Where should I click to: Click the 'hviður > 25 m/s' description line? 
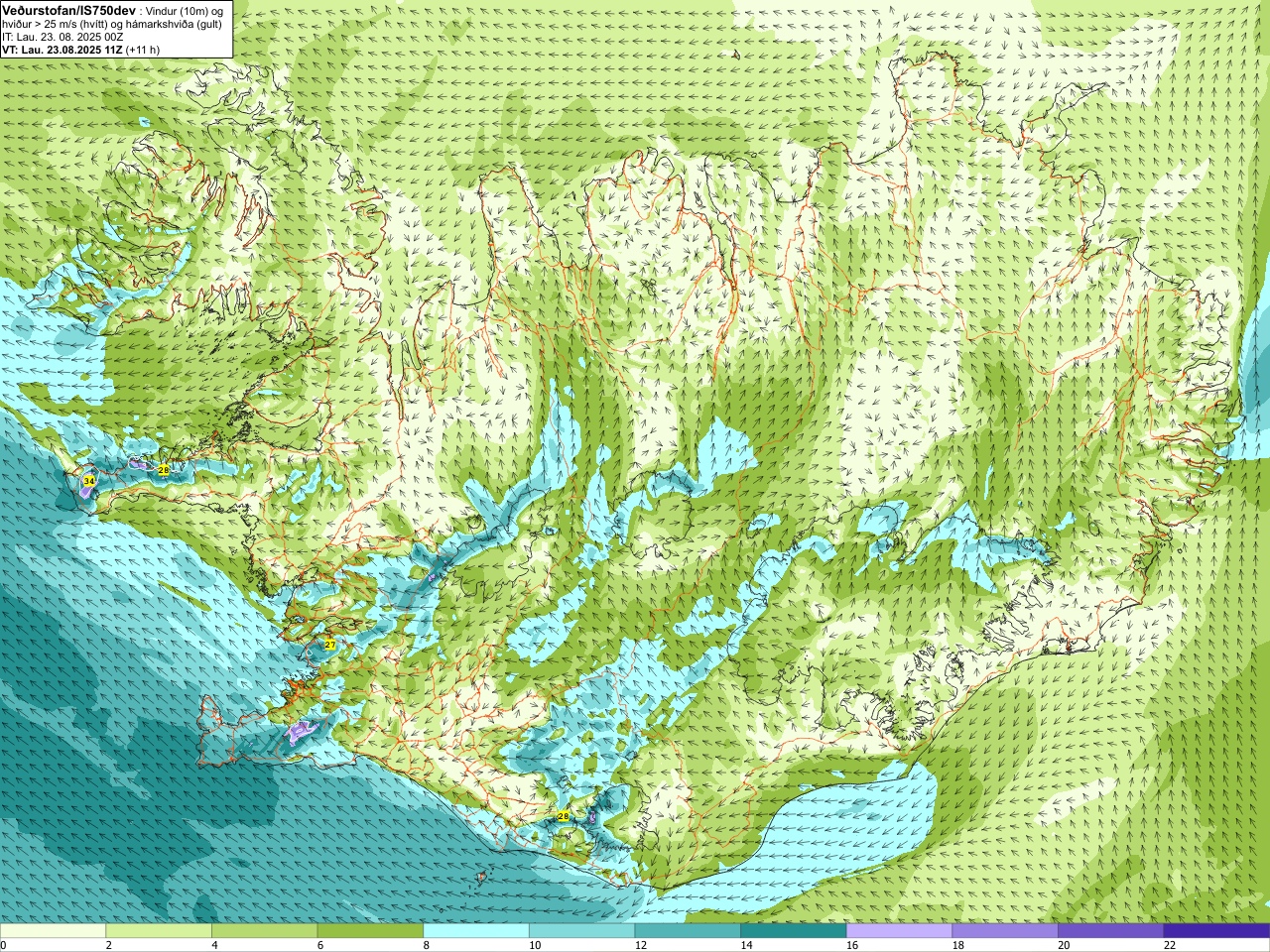112,24
